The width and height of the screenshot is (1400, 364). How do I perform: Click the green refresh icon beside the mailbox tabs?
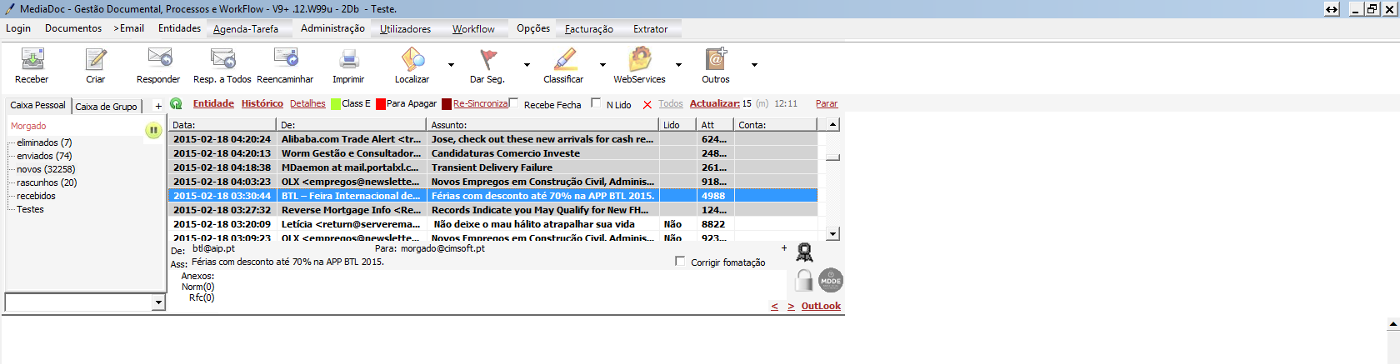coord(176,103)
